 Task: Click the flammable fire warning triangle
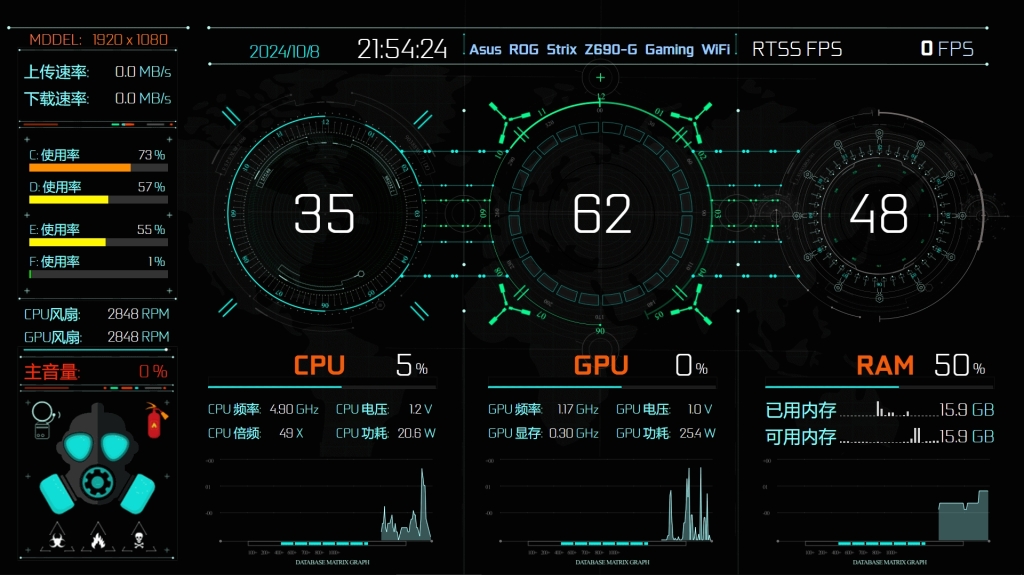tap(97, 539)
